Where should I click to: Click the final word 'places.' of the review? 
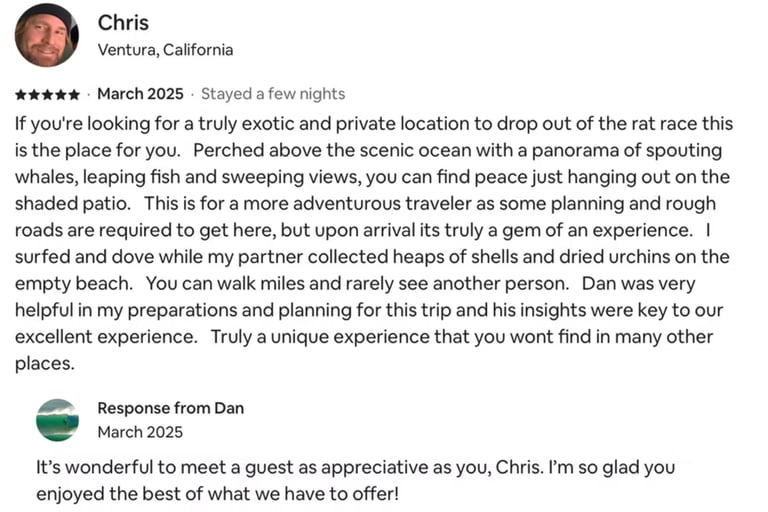pyautogui.click(x=44, y=363)
